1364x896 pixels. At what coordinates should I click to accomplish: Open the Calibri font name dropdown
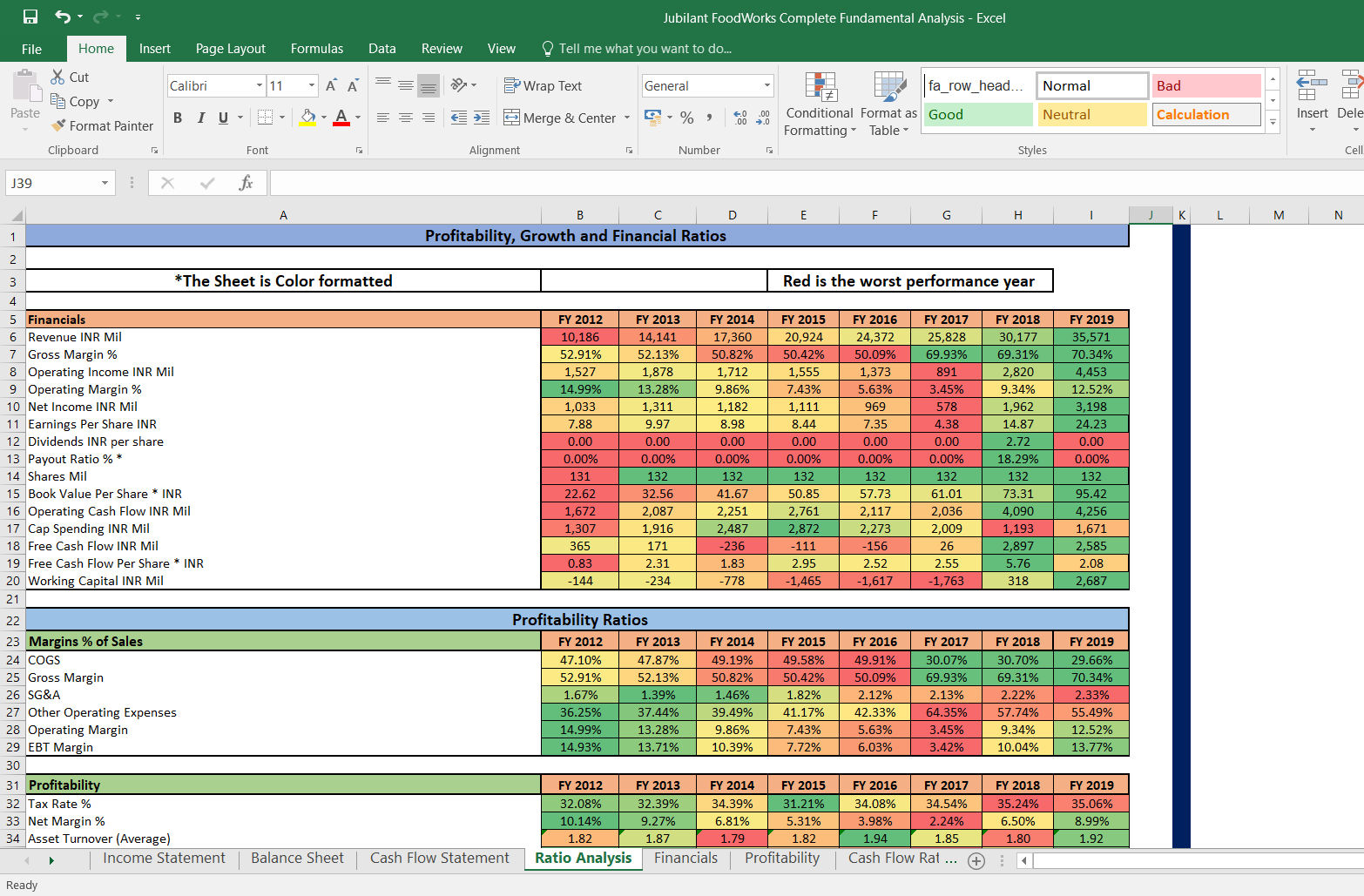[x=260, y=85]
